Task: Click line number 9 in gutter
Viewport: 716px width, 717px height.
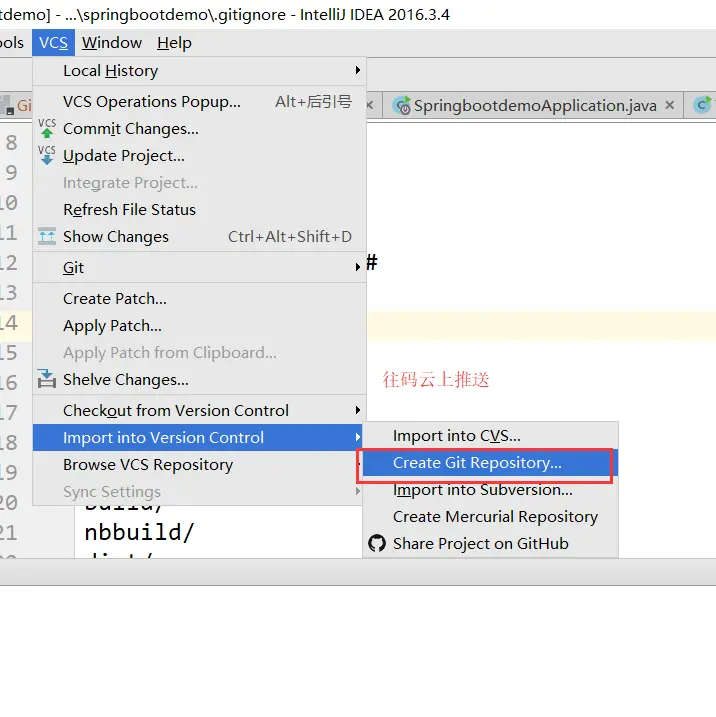Action: point(11,173)
